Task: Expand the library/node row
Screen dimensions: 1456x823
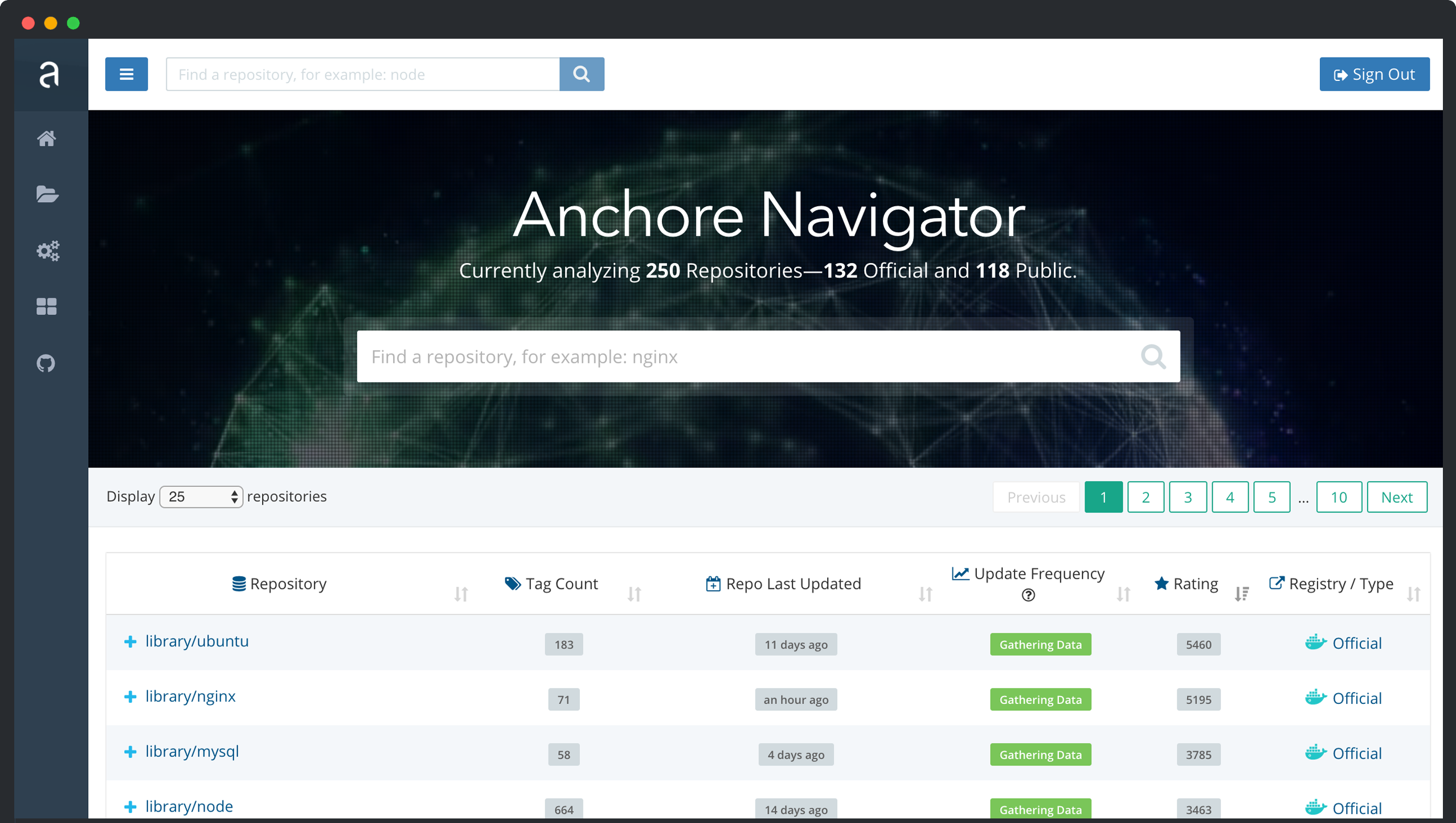Action: (130, 807)
